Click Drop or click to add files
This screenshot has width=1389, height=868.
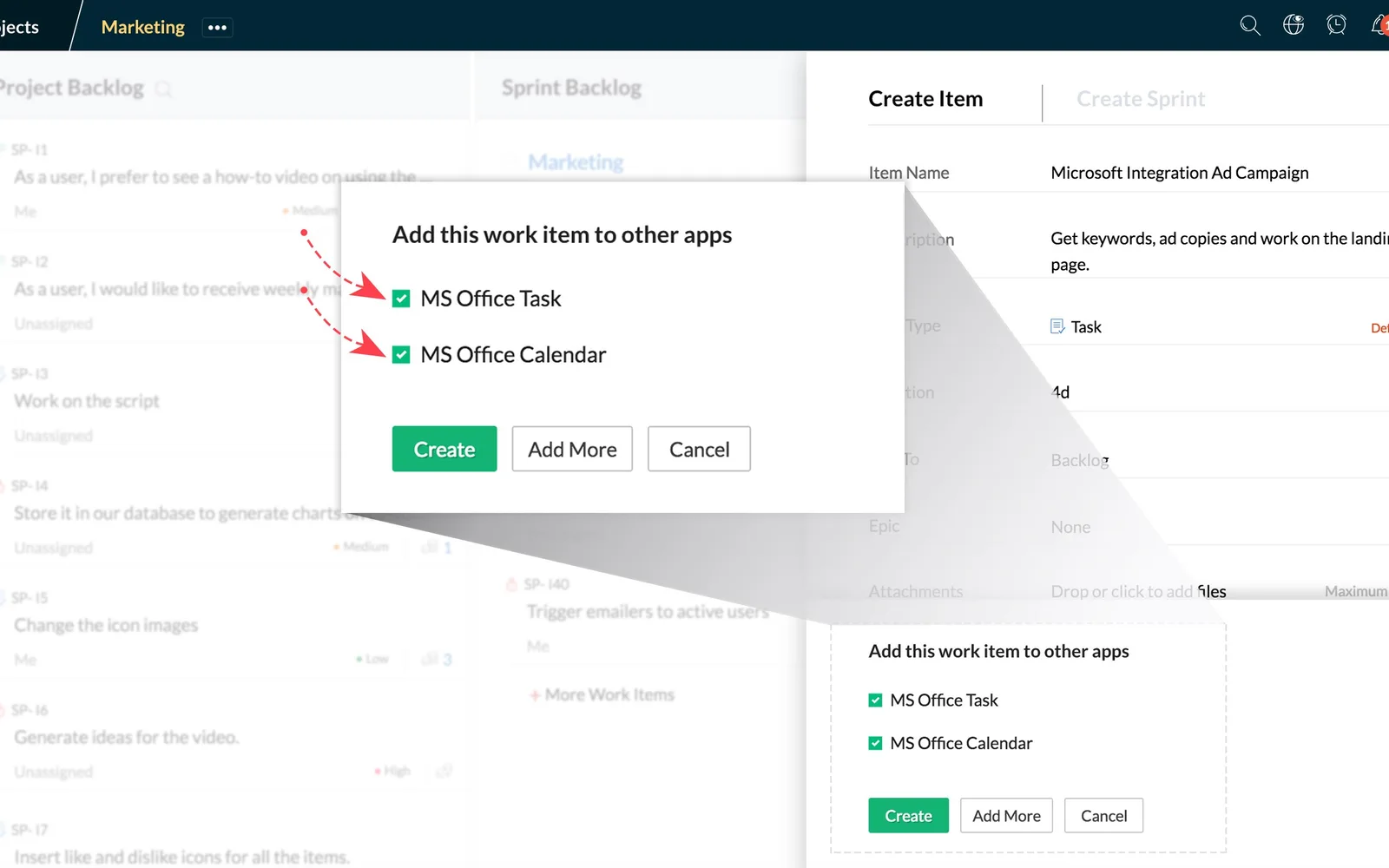tap(1138, 591)
